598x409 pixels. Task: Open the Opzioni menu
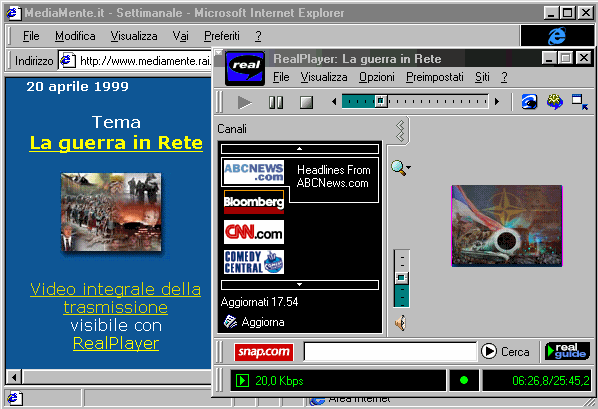point(376,77)
